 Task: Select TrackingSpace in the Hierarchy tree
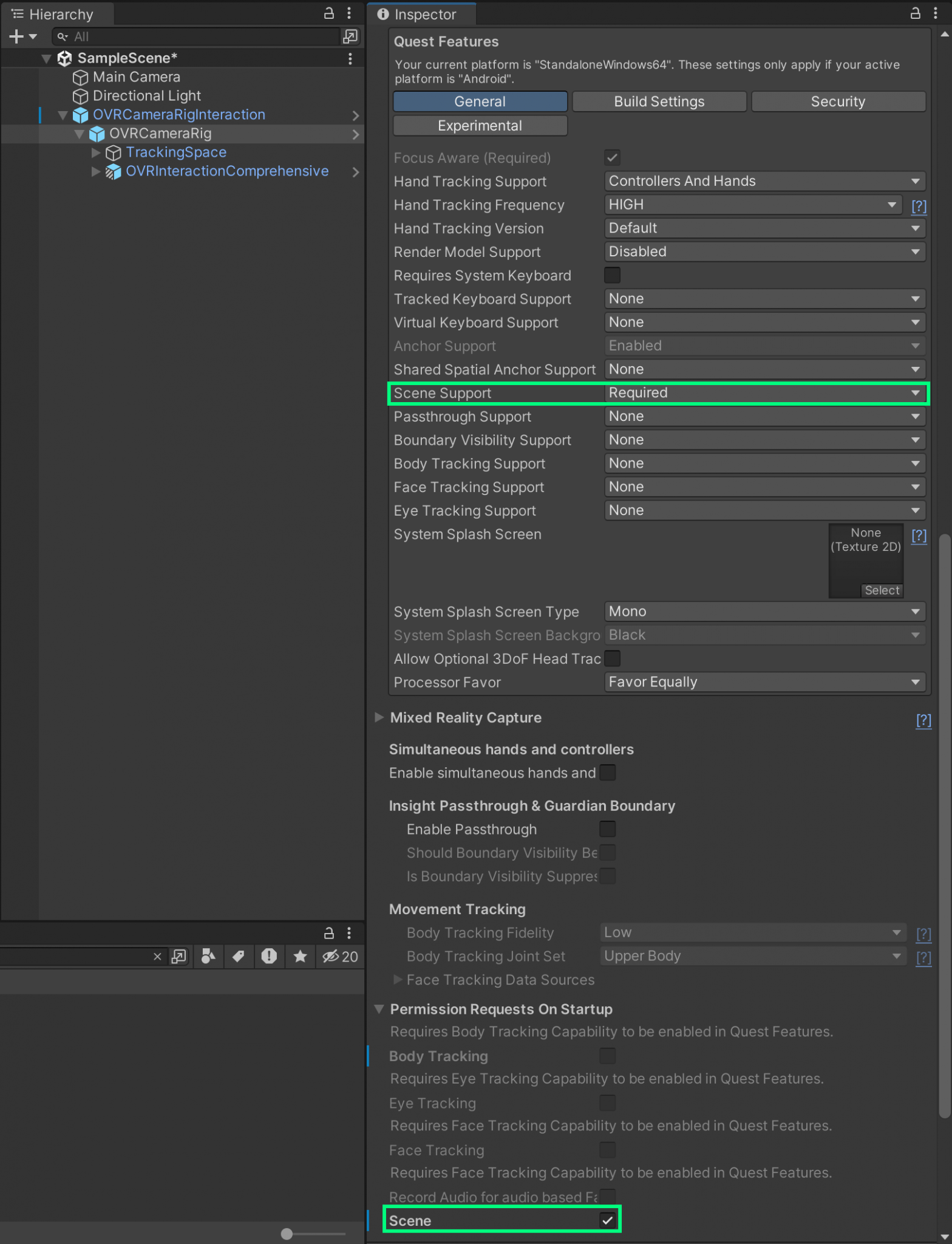tap(176, 152)
